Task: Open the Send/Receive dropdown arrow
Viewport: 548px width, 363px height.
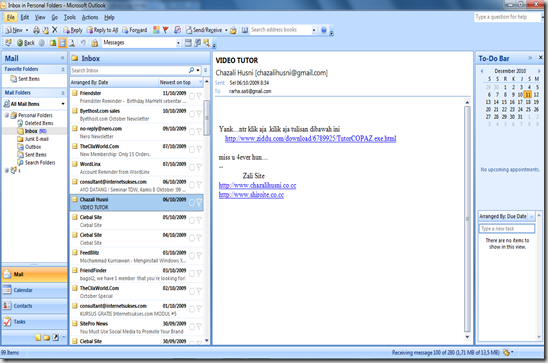Action: point(226,30)
